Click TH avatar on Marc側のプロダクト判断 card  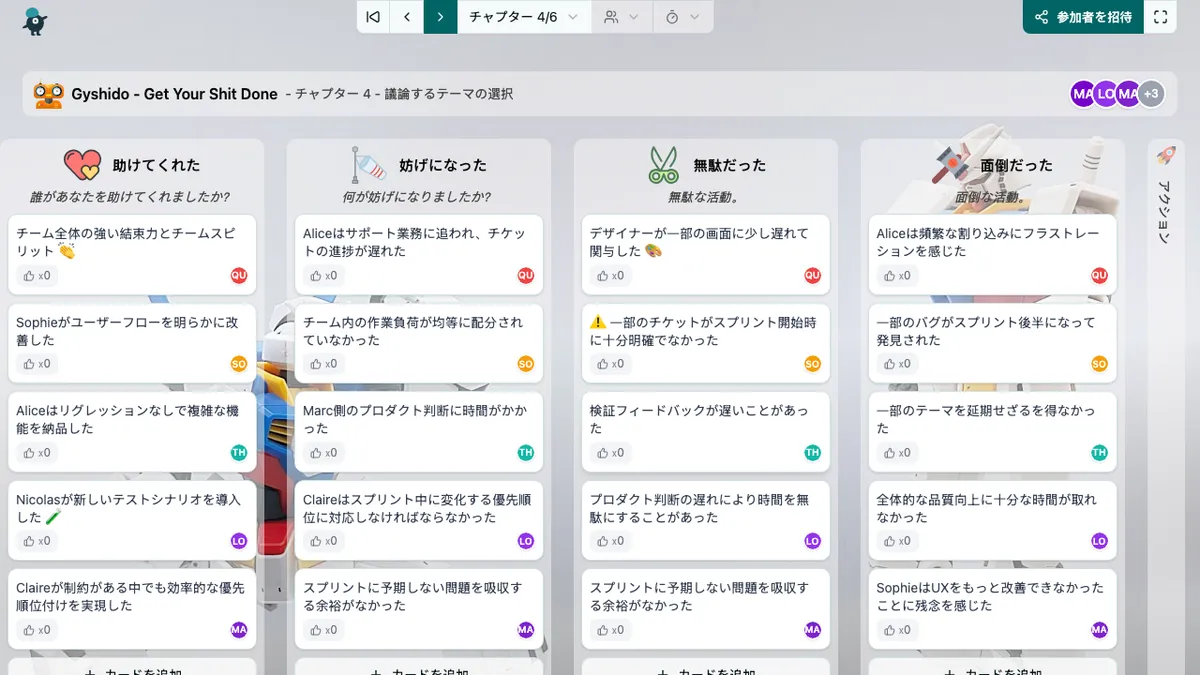pos(525,453)
